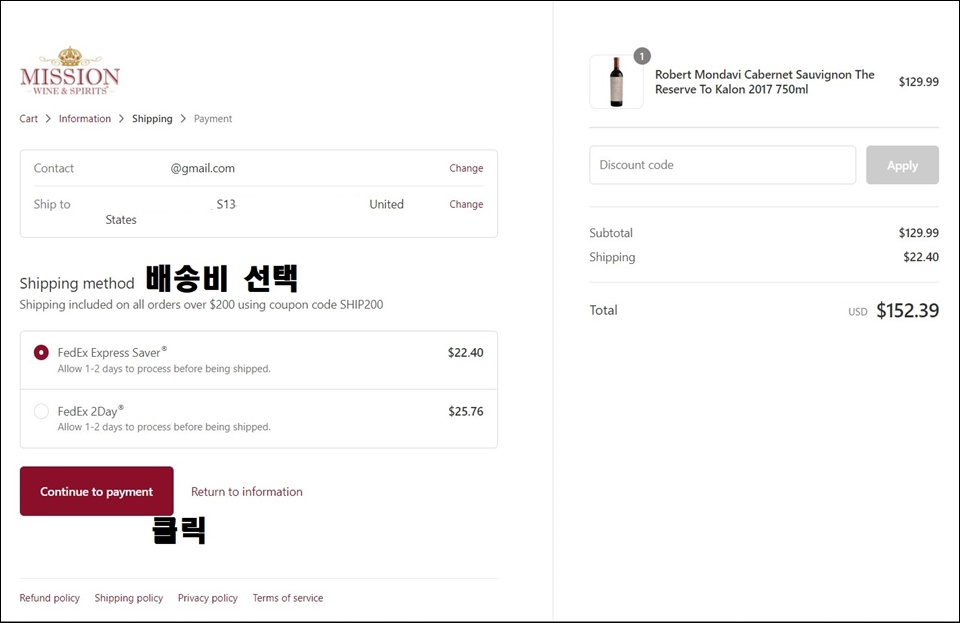Image resolution: width=960 pixels, height=623 pixels.
Task: Change the Ship to address
Action: [466, 204]
